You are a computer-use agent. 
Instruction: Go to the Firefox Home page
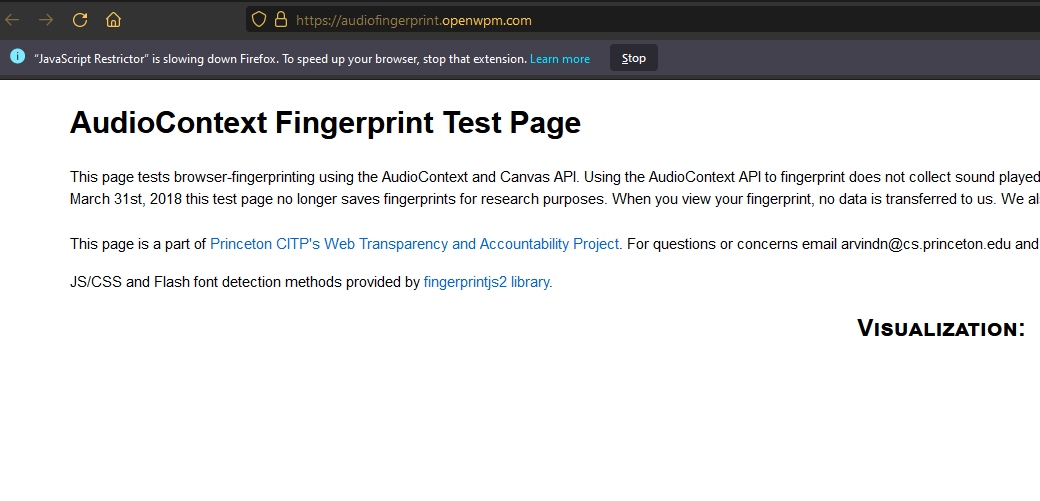(113, 19)
